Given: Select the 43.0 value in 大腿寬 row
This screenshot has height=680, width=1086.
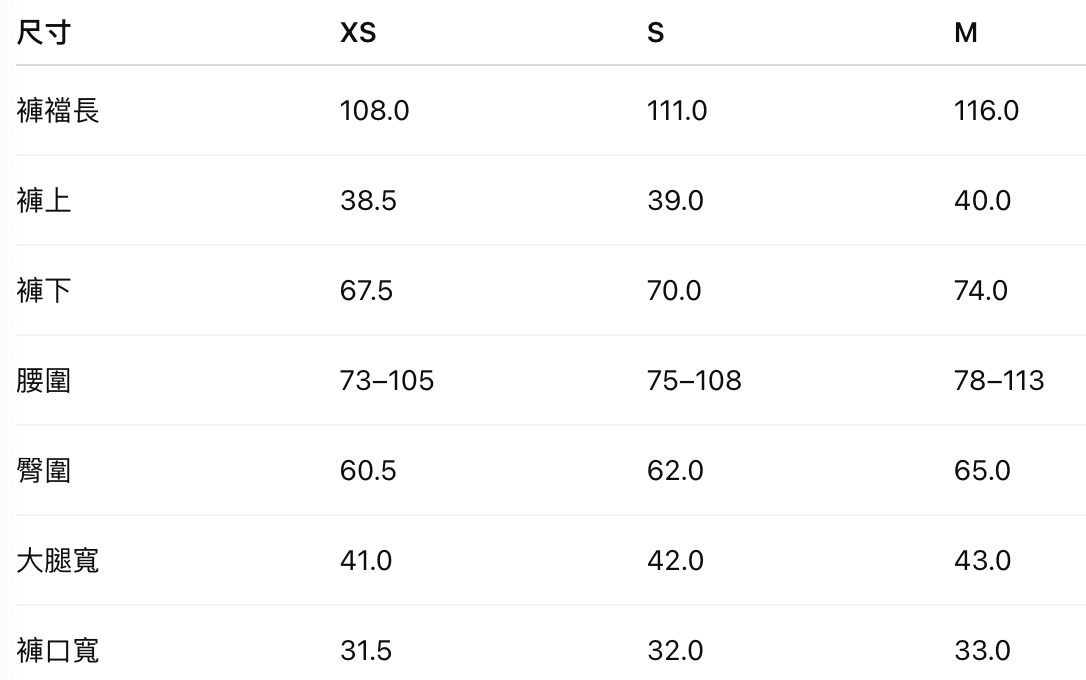Looking at the screenshot, I should pyautogui.click(x=982, y=561).
